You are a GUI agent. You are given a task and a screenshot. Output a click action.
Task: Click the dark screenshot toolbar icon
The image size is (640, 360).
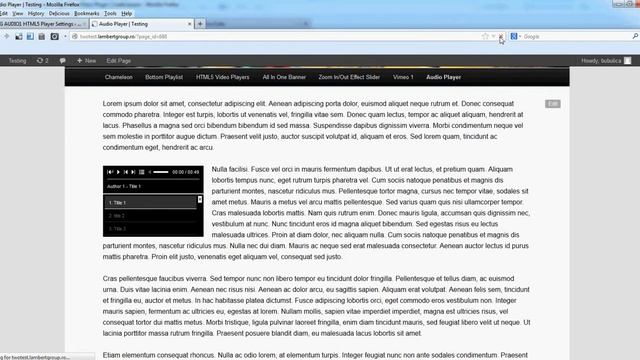click(x=54, y=36)
